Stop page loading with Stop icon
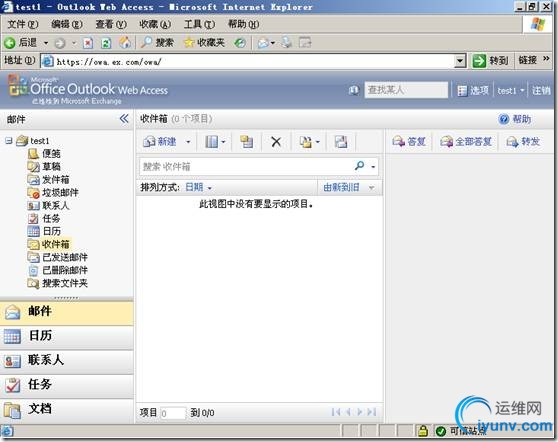Image resolution: width=558 pixels, height=442 pixels. click(x=88, y=43)
